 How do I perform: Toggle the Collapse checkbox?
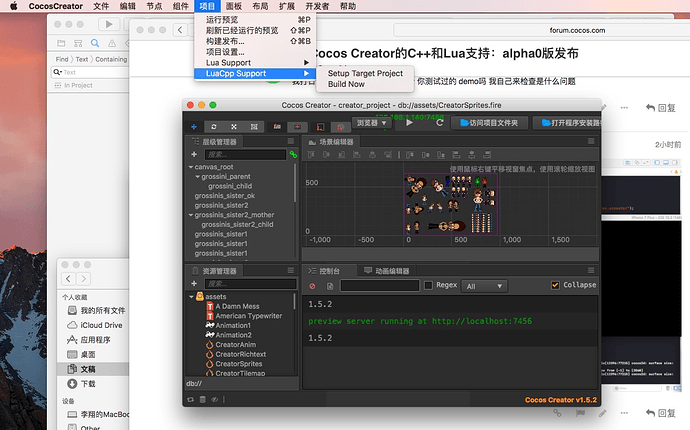[x=555, y=285]
